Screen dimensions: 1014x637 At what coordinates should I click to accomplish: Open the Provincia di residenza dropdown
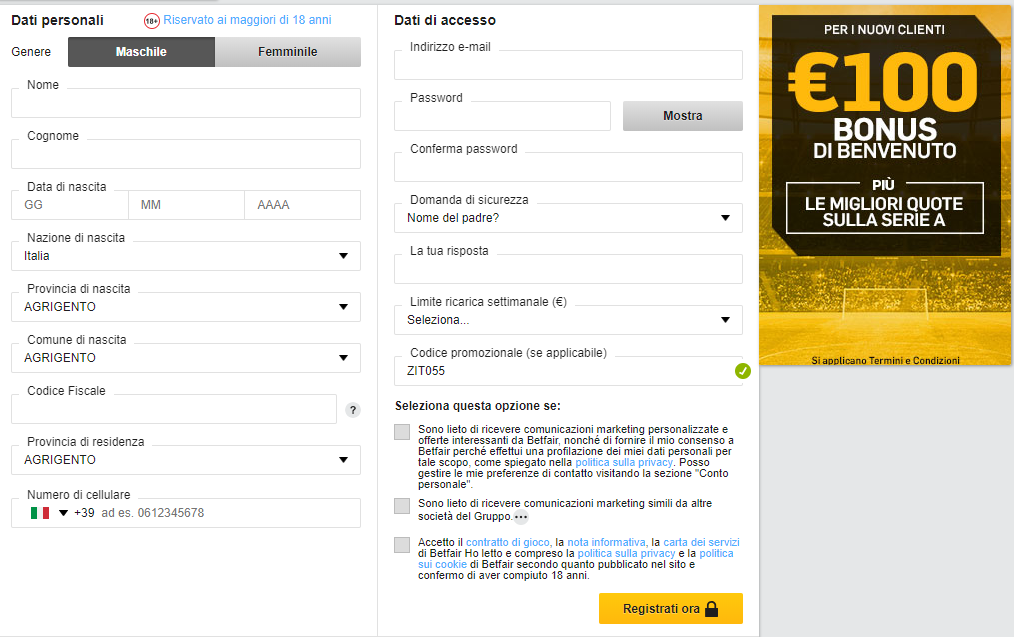[186, 460]
